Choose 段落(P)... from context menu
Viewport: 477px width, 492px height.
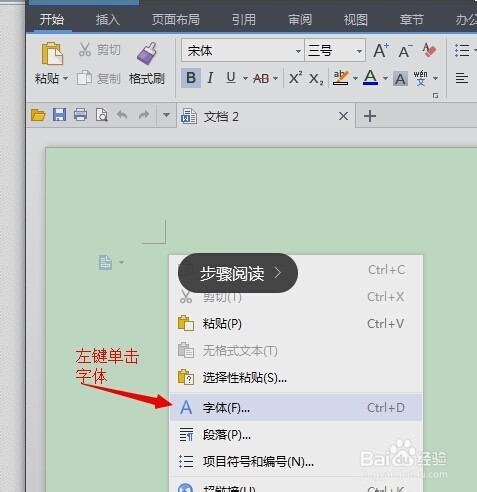pos(296,435)
